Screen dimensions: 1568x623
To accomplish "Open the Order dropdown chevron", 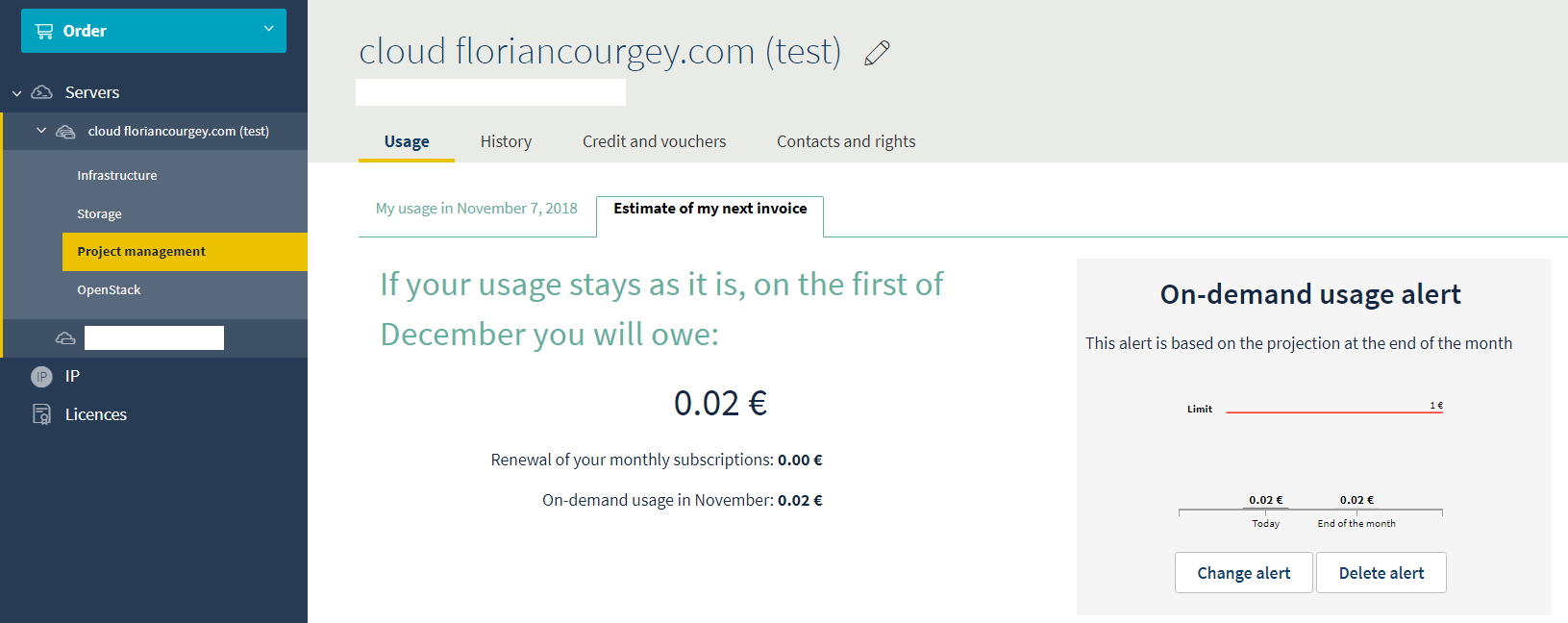I will (x=269, y=29).
